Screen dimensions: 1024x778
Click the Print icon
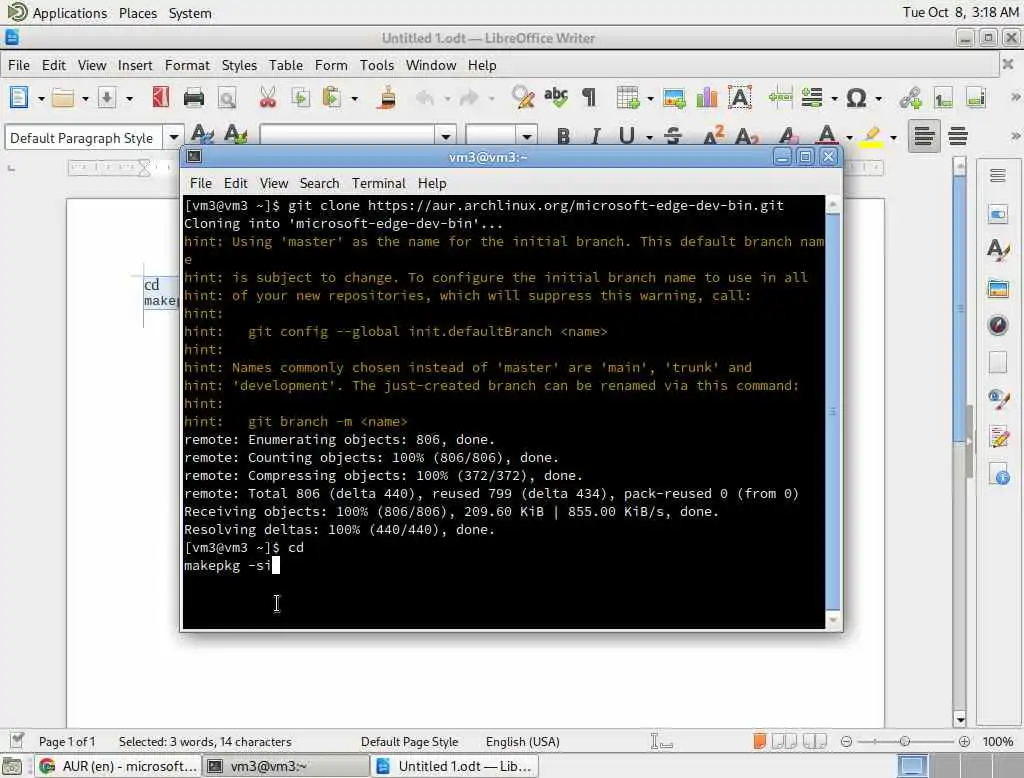point(194,98)
